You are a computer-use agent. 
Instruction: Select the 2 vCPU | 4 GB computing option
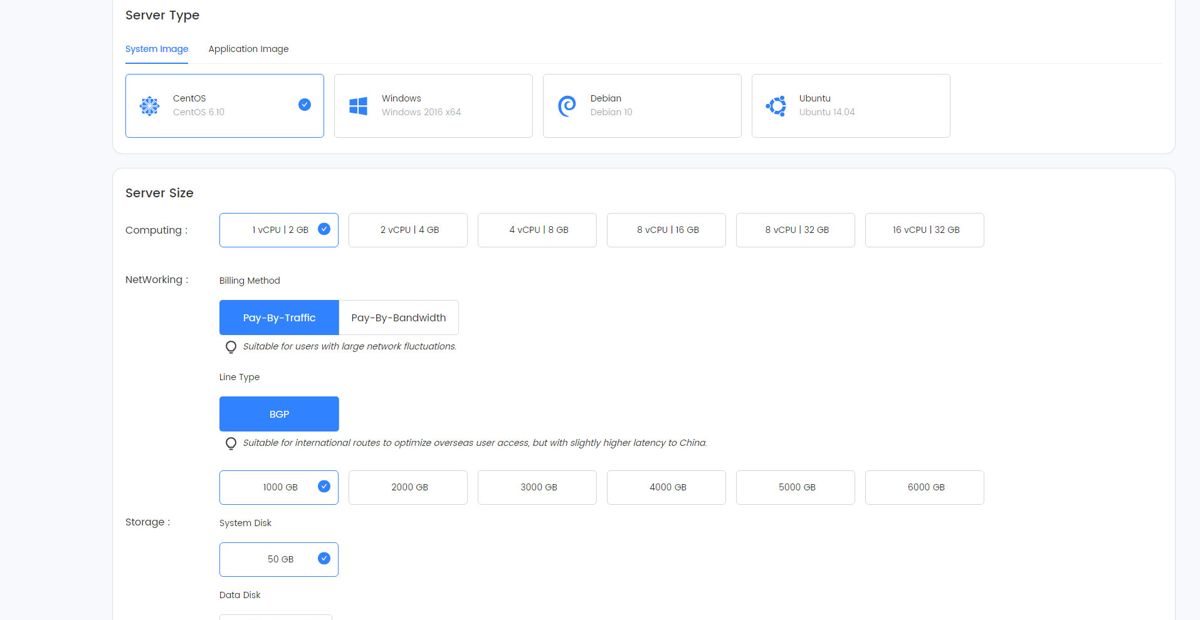(x=408, y=230)
